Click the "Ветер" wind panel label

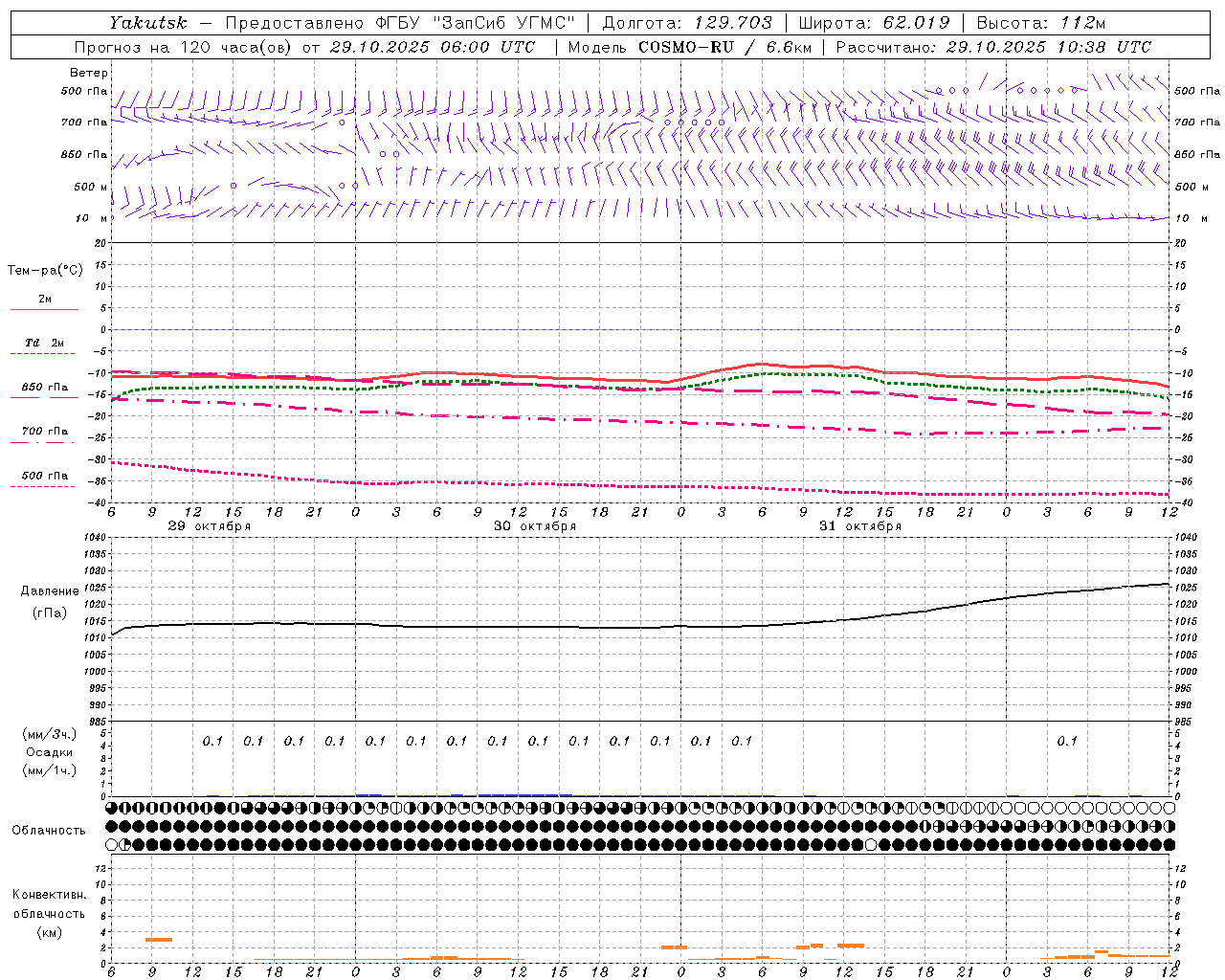pyautogui.click(x=89, y=73)
